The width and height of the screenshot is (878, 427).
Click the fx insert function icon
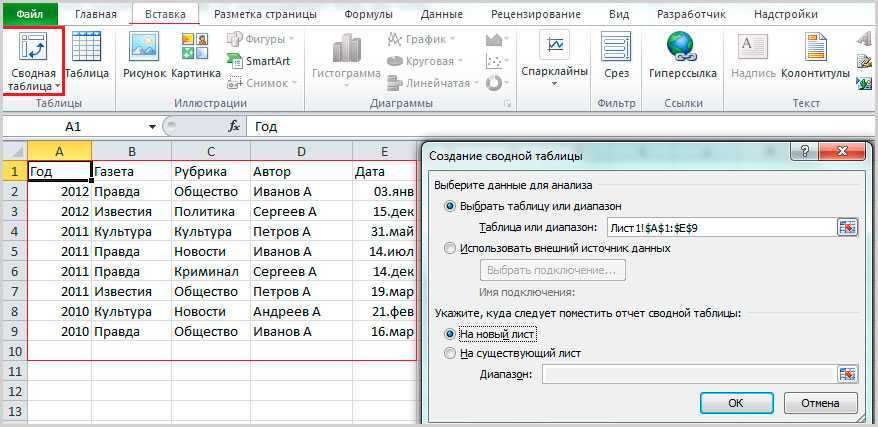[234, 127]
